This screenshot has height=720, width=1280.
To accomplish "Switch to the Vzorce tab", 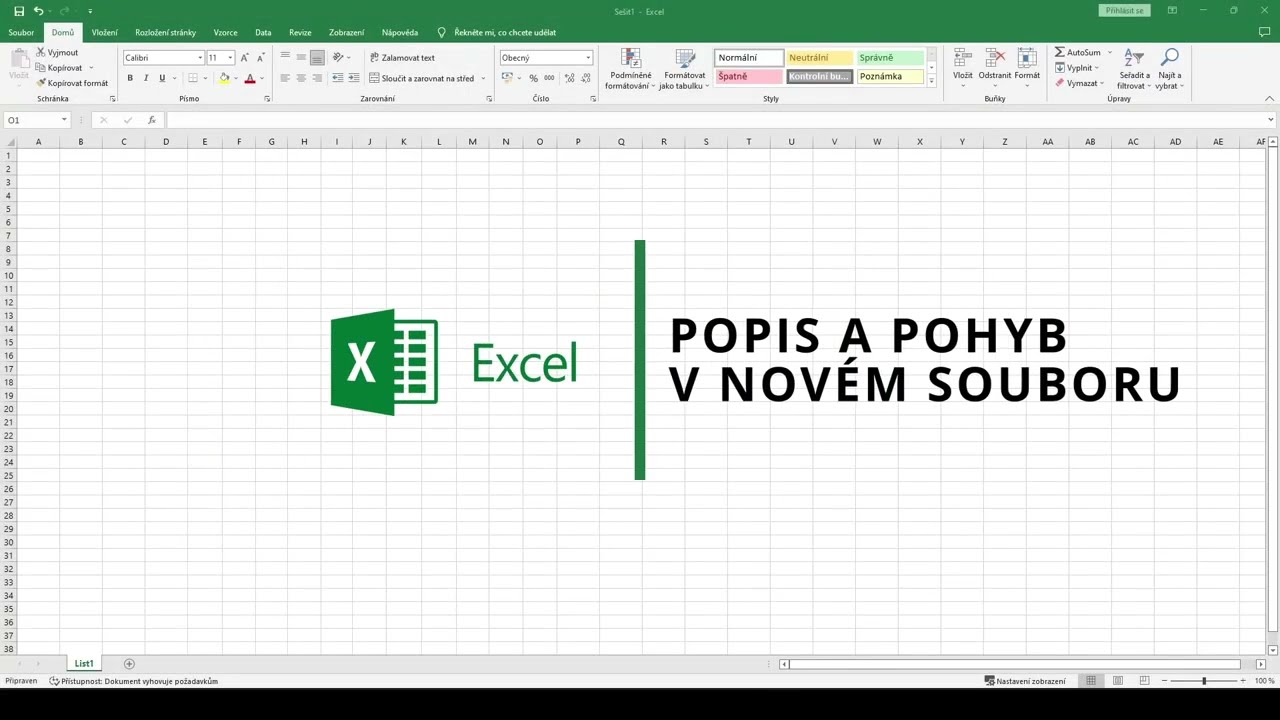I will (225, 32).
